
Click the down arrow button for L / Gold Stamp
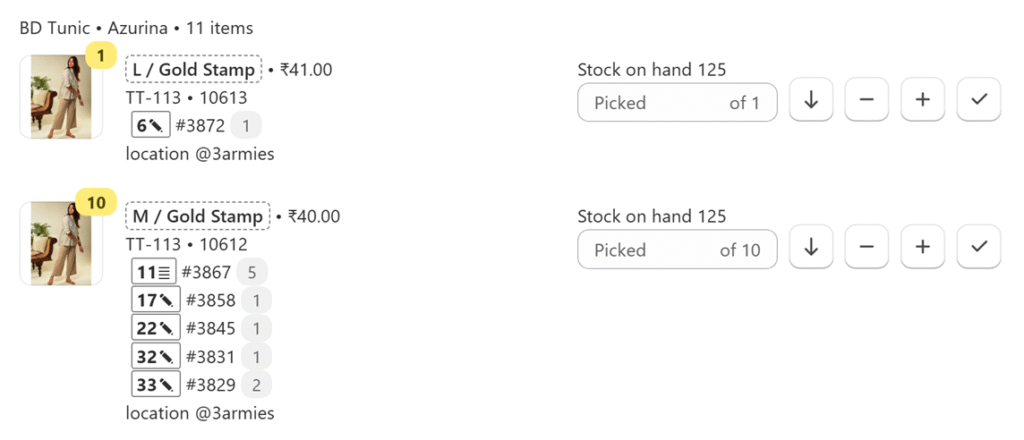(811, 101)
